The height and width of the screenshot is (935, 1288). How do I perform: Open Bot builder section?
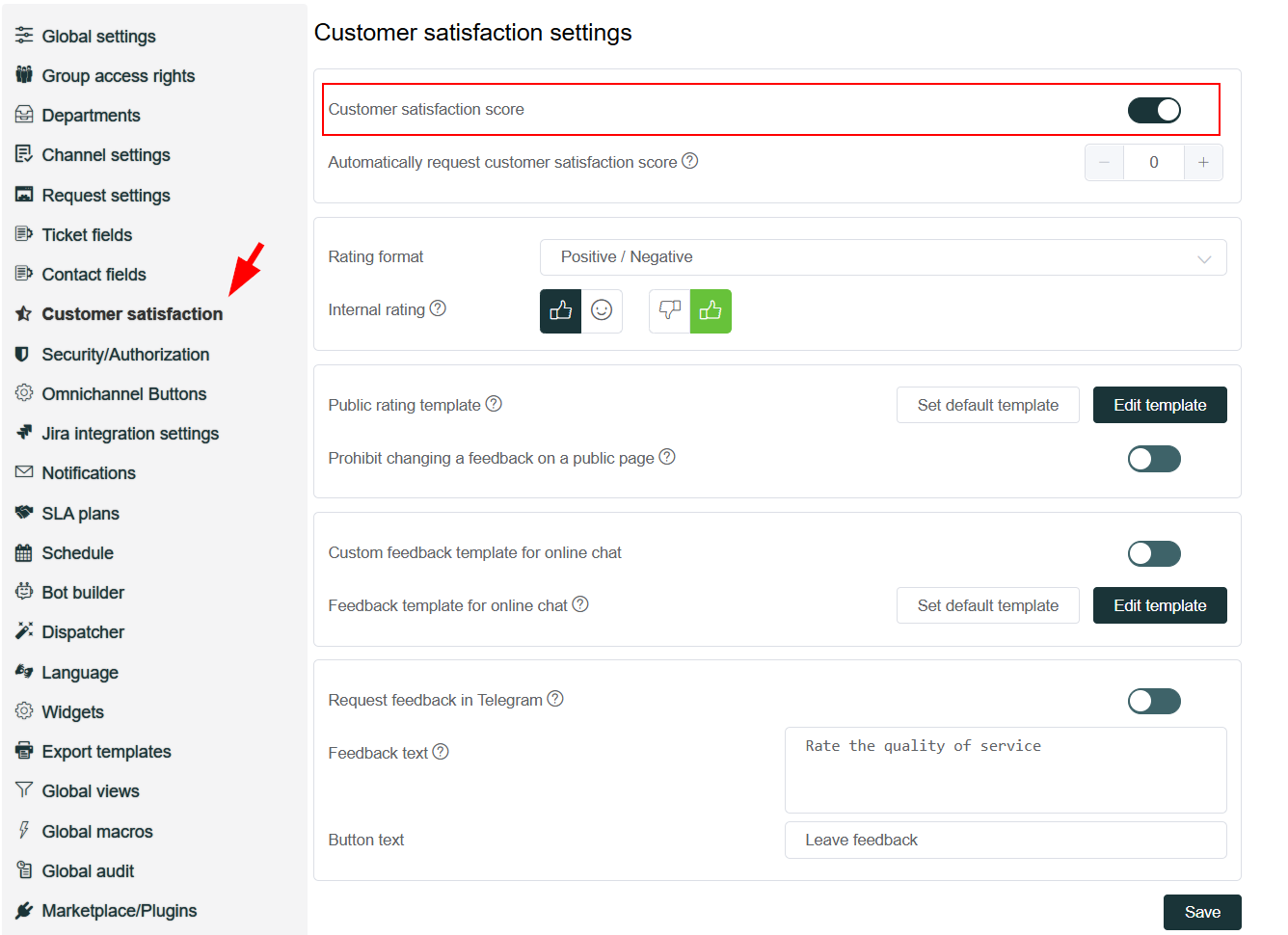coord(83,592)
